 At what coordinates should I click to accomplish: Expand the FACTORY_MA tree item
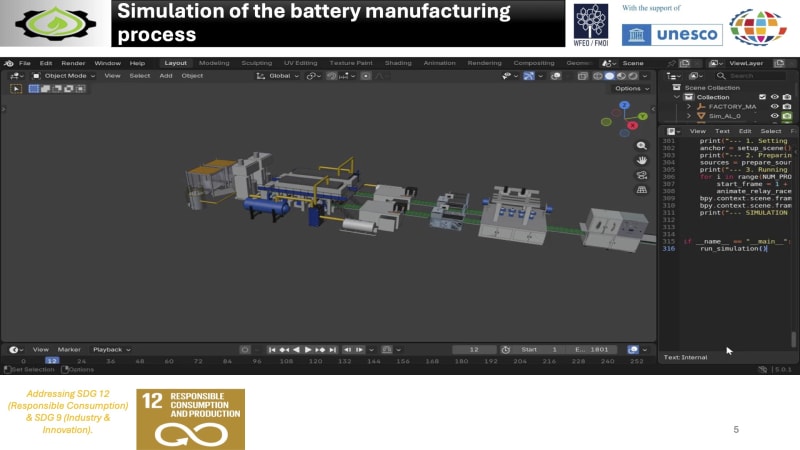click(x=689, y=107)
